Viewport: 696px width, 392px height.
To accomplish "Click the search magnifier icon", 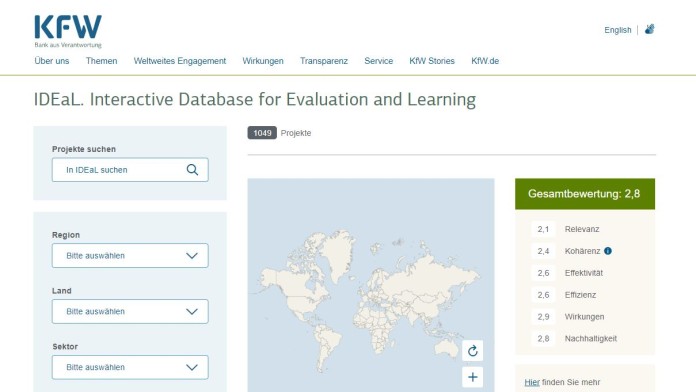I will (x=192, y=170).
